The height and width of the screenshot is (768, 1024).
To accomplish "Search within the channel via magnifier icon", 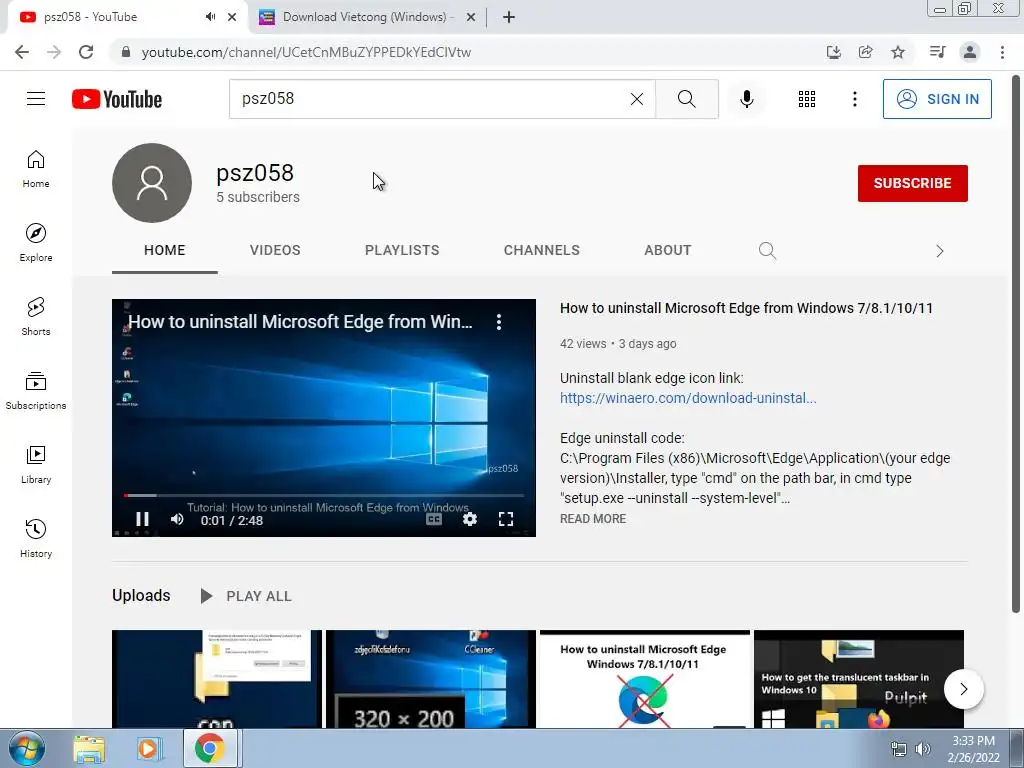I will (x=767, y=250).
